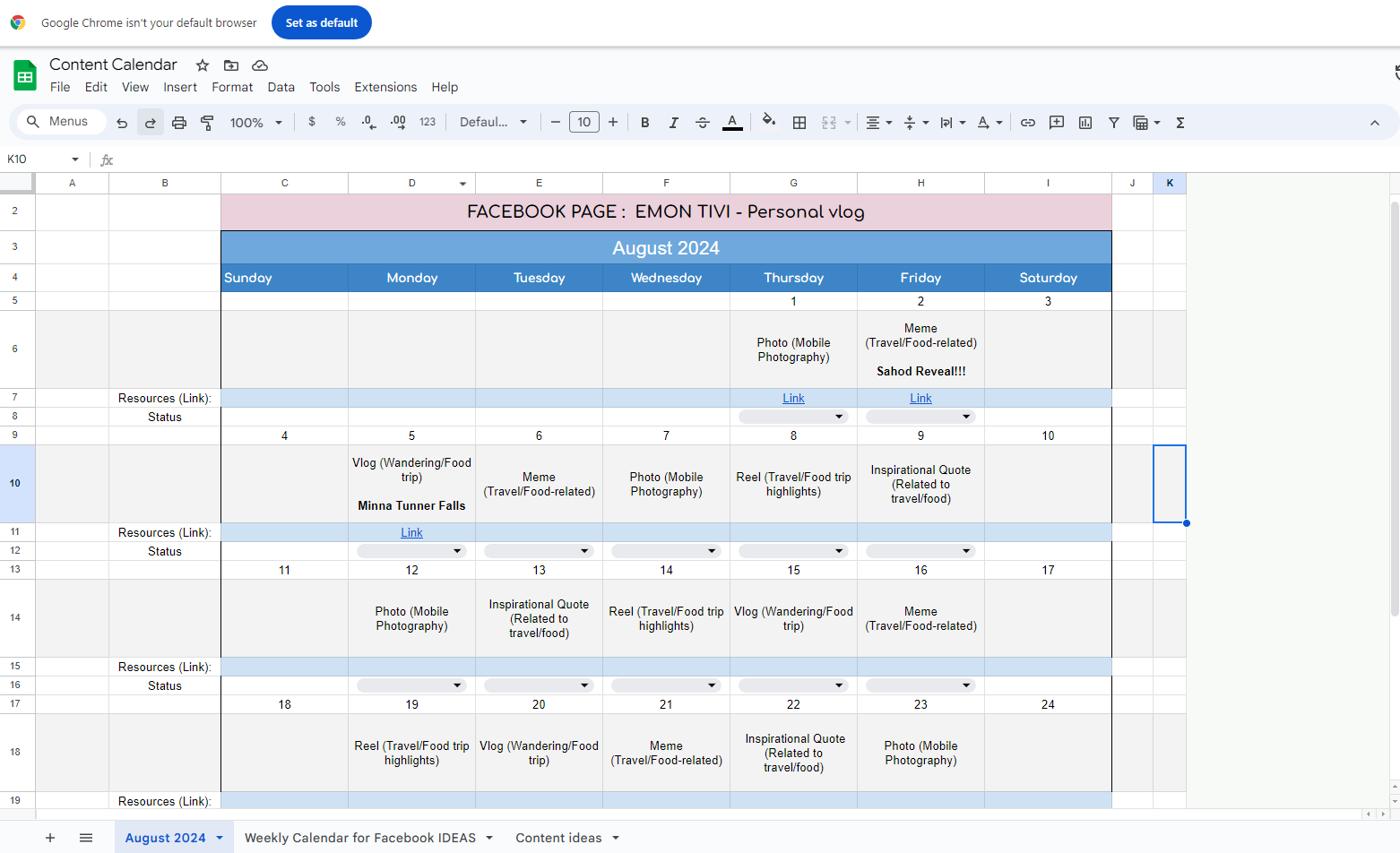Open the Extensions menu
This screenshot has width=1400, height=853.
(x=385, y=87)
